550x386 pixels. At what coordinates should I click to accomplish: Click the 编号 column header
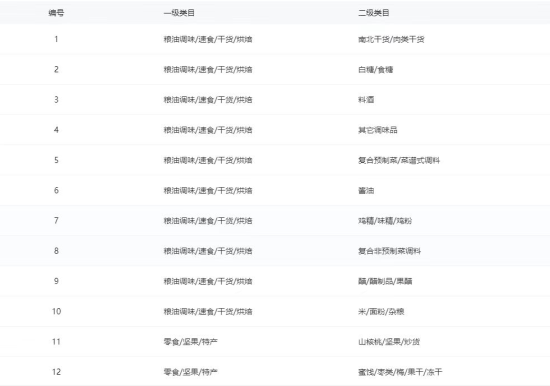coord(56,13)
